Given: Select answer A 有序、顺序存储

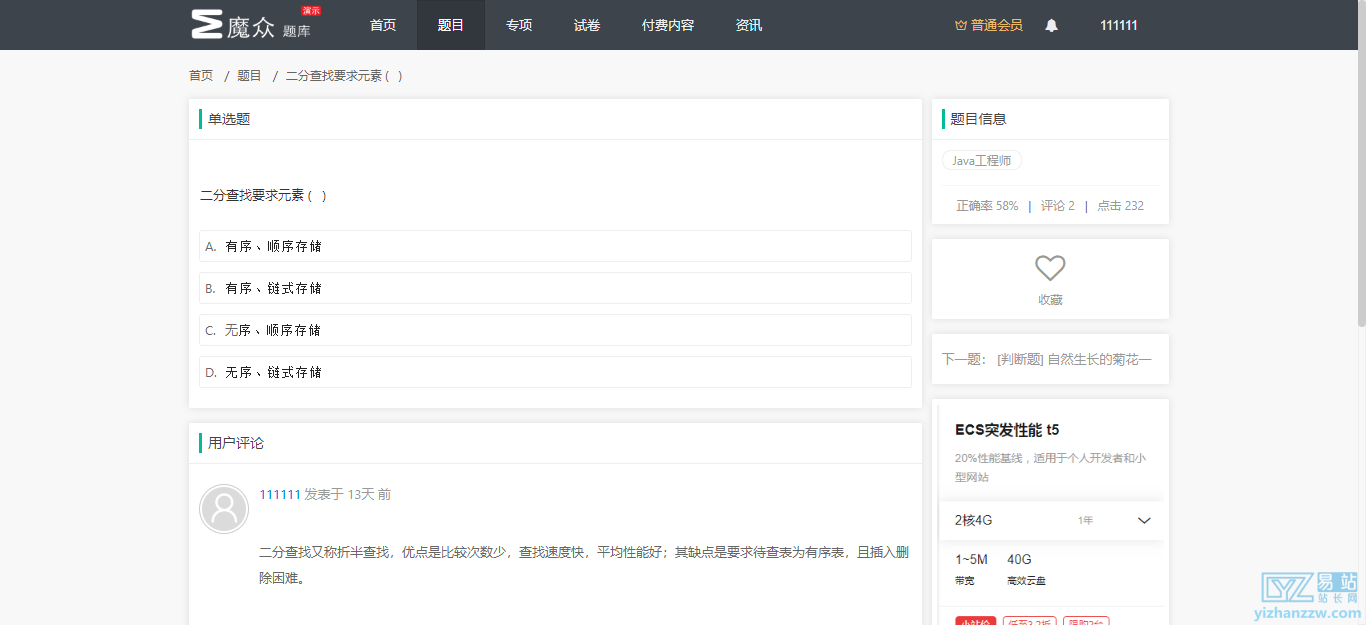Looking at the screenshot, I should pyautogui.click(x=555, y=246).
